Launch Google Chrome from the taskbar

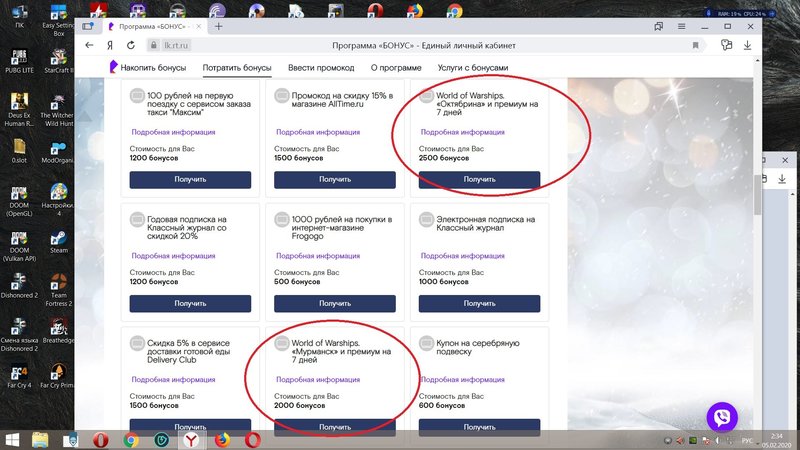click(131, 440)
